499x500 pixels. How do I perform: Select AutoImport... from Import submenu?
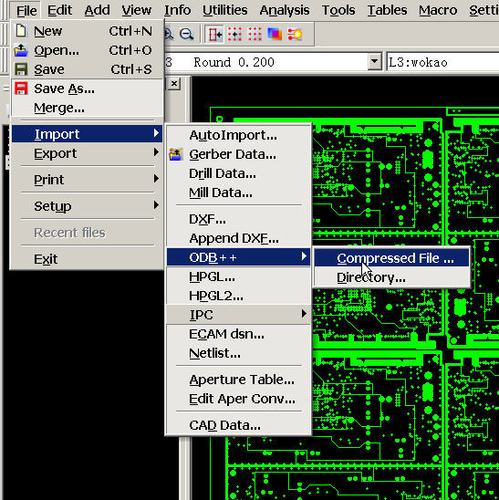[x=239, y=135]
